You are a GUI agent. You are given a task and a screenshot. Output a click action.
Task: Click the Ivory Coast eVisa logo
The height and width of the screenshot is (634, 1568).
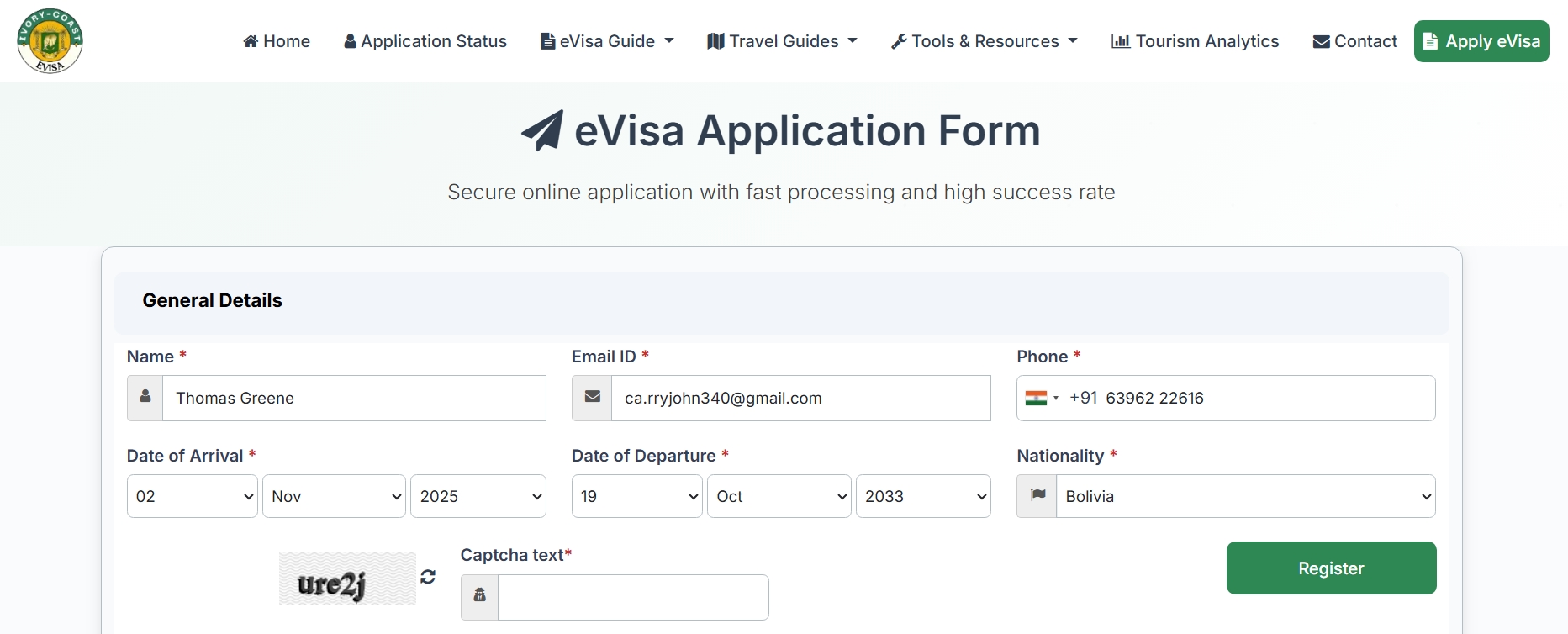pyautogui.click(x=50, y=41)
